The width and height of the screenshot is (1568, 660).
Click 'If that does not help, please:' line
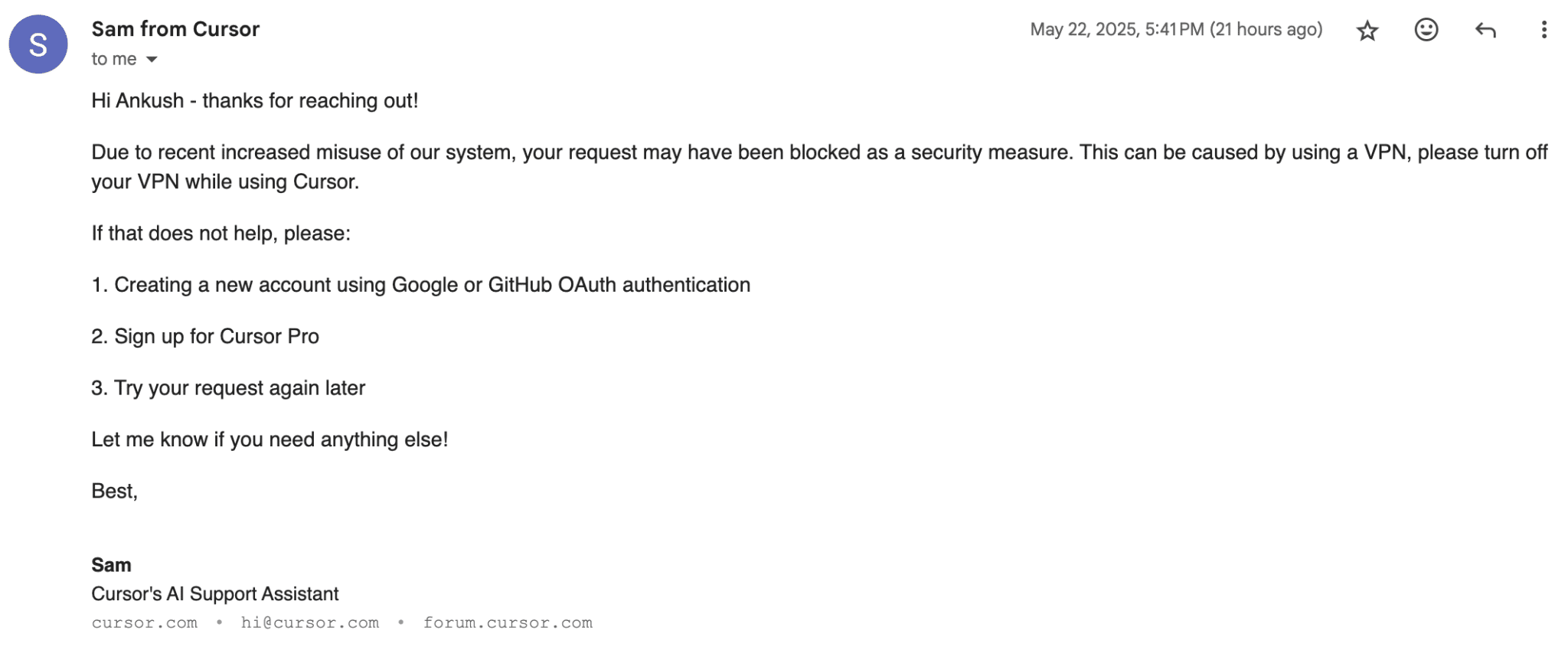click(x=220, y=234)
